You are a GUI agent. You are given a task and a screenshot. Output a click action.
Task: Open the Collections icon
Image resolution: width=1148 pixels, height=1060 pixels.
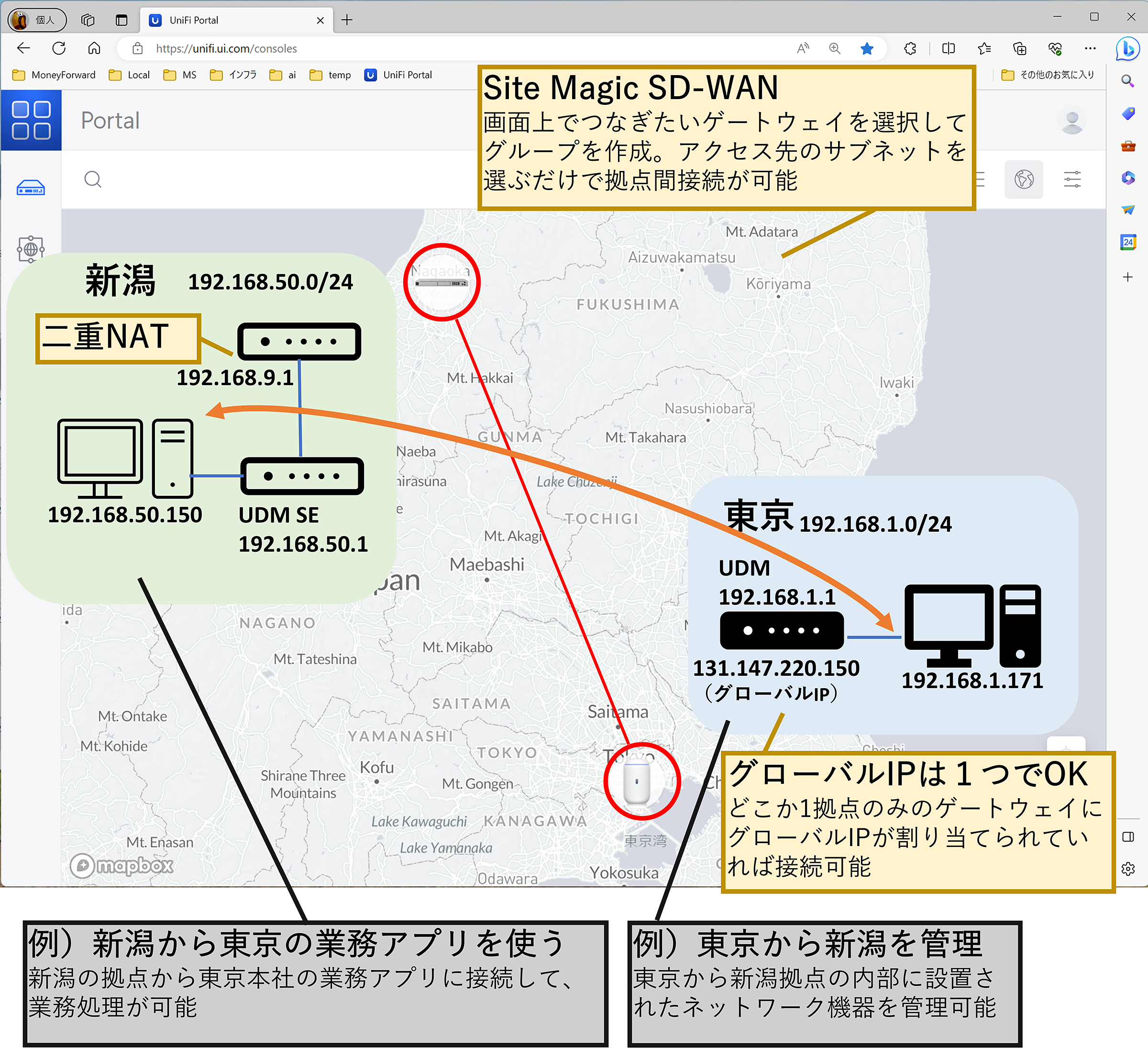[1019, 49]
